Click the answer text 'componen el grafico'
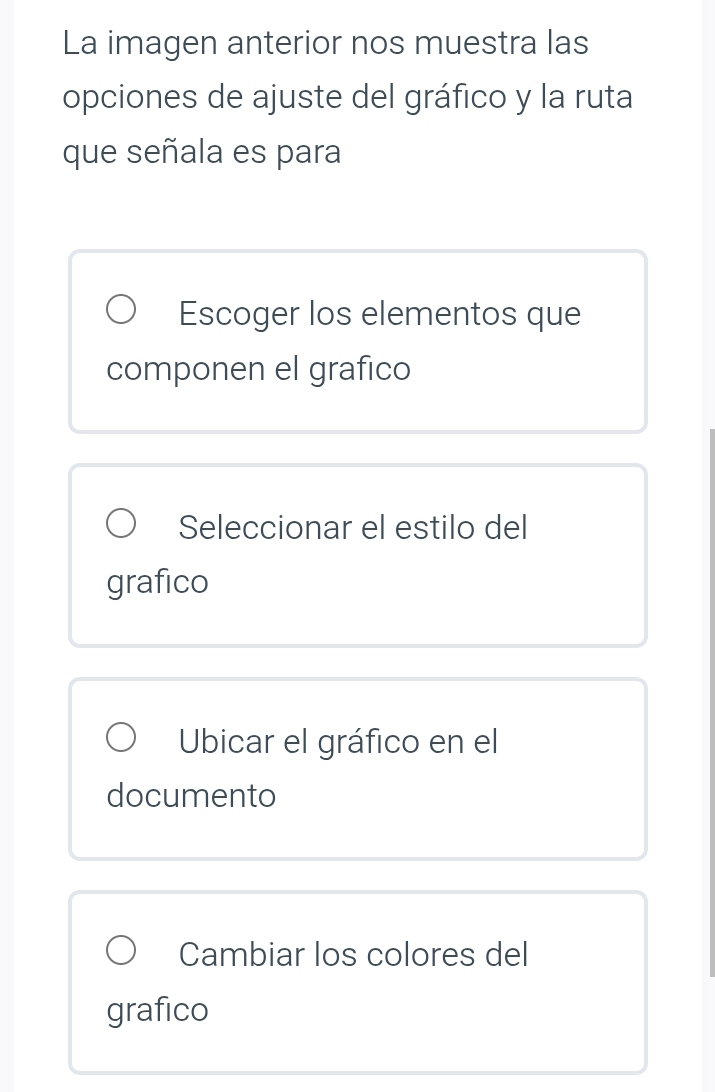 pos(258,369)
